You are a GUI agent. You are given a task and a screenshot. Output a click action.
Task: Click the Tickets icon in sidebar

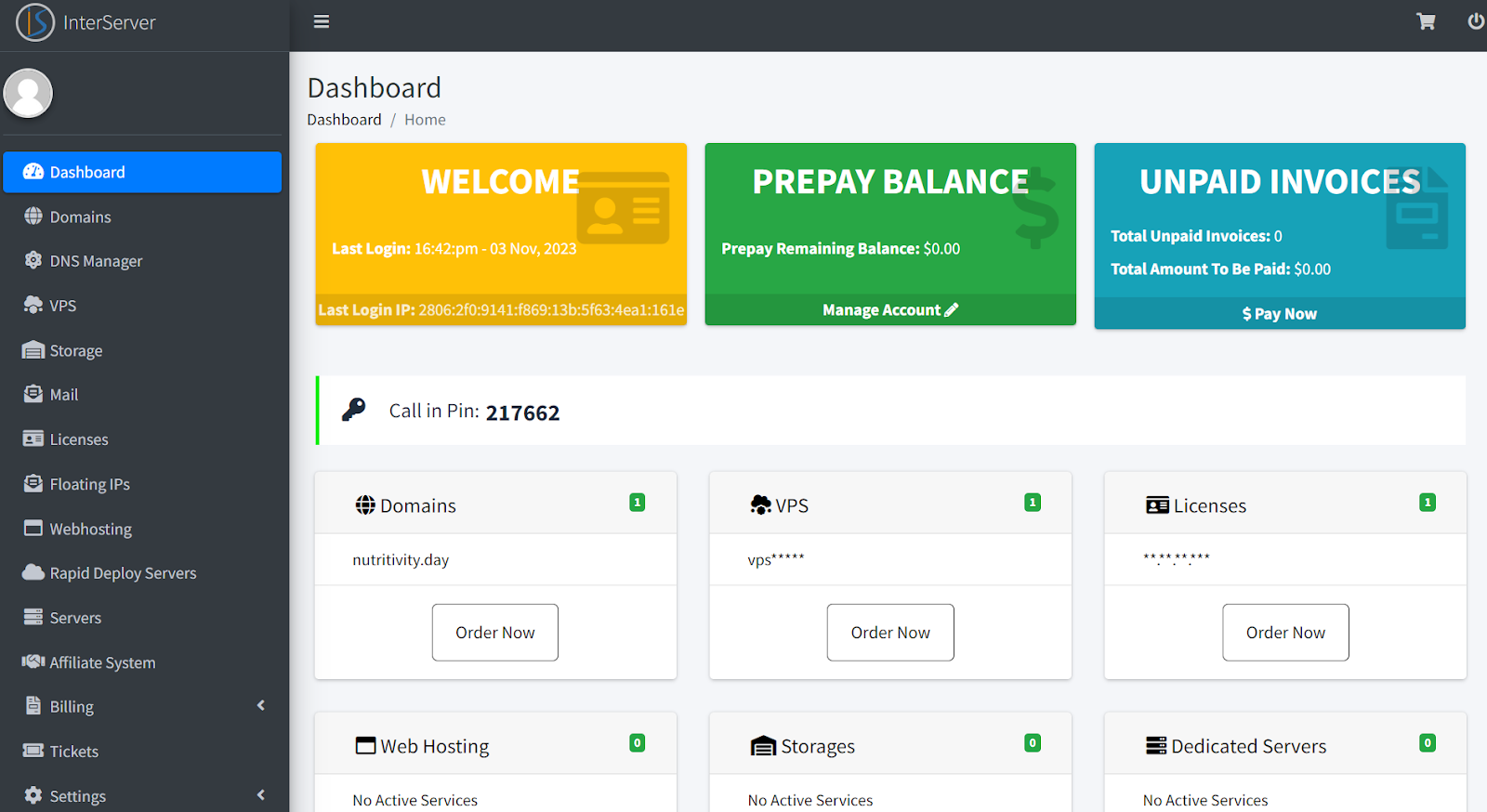pyautogui.click(x=33, y=751)
